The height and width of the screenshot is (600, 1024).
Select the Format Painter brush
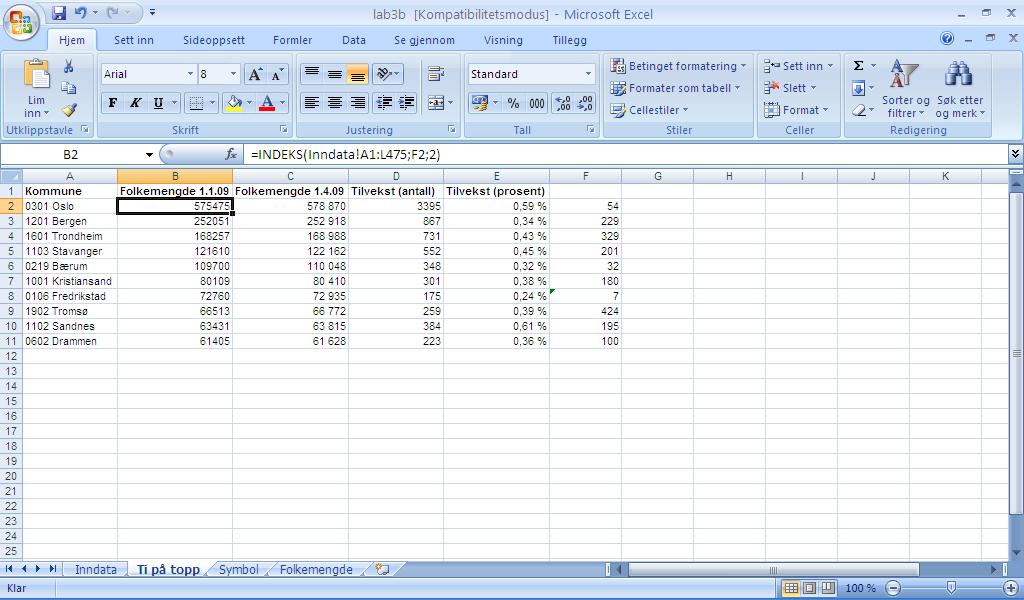69,110
